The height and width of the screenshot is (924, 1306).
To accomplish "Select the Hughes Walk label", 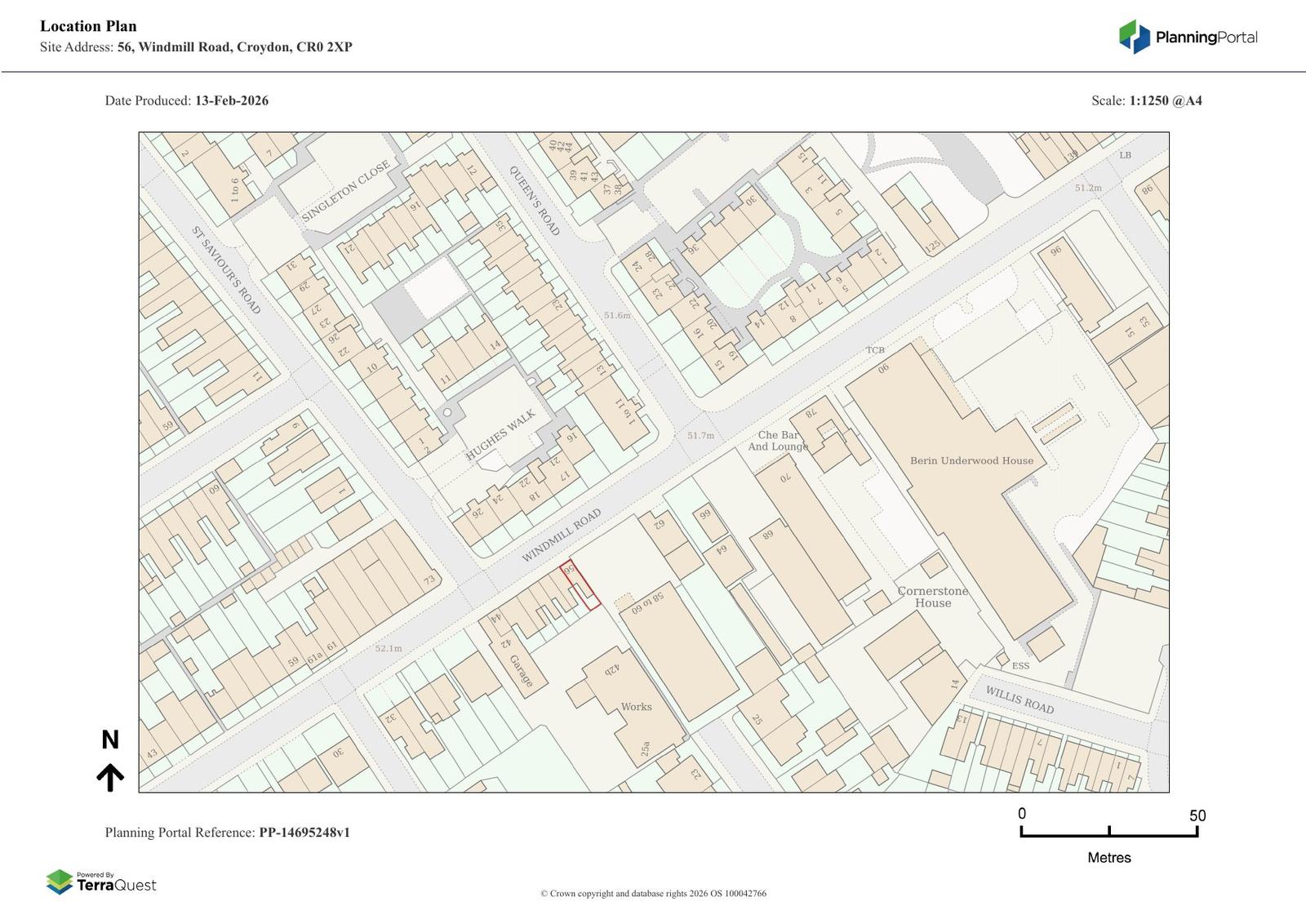I will pos(500,435).
